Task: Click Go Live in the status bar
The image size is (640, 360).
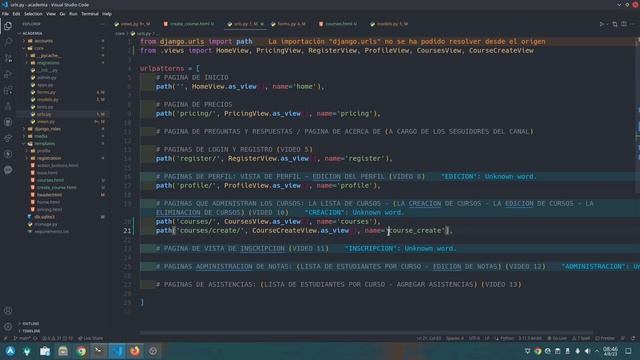Action: (x=557, y=338)
